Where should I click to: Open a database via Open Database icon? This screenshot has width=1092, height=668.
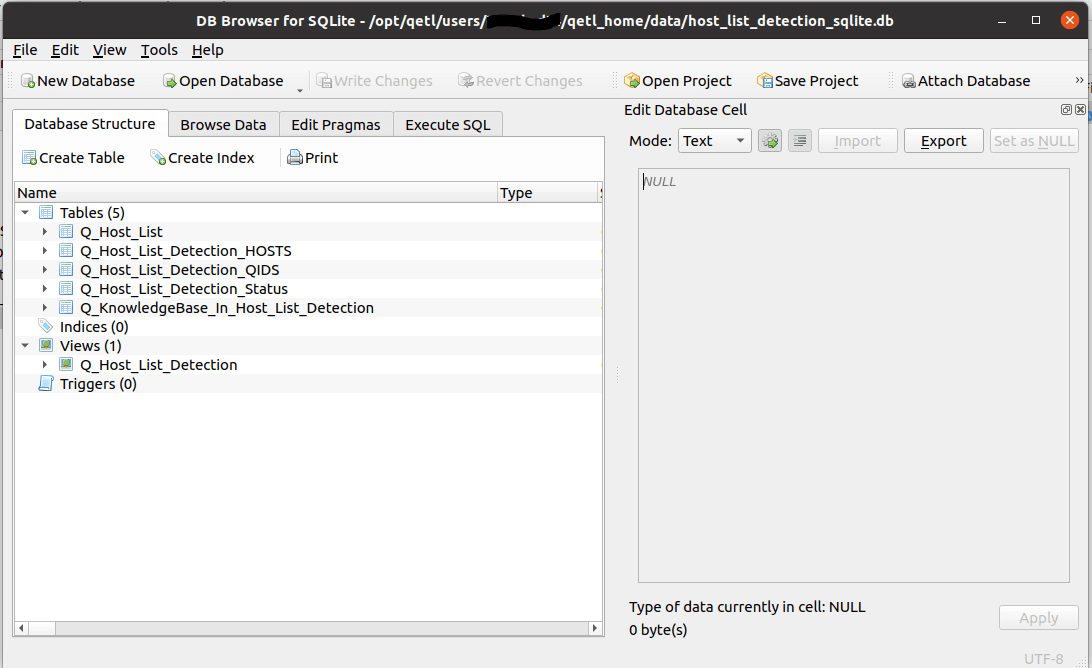[x=169, y=81]
